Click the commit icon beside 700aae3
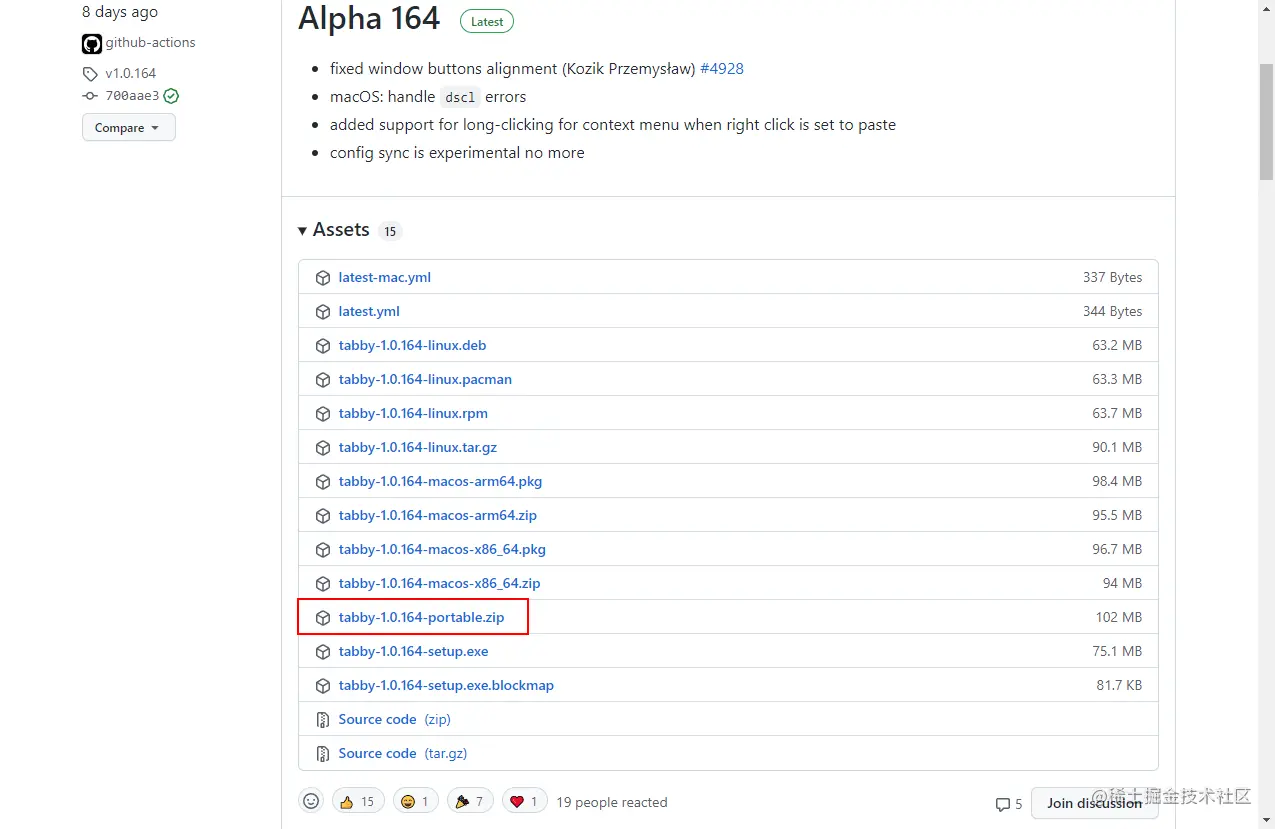The width and height of the screenshot is (1275, 829). [90, 96]
